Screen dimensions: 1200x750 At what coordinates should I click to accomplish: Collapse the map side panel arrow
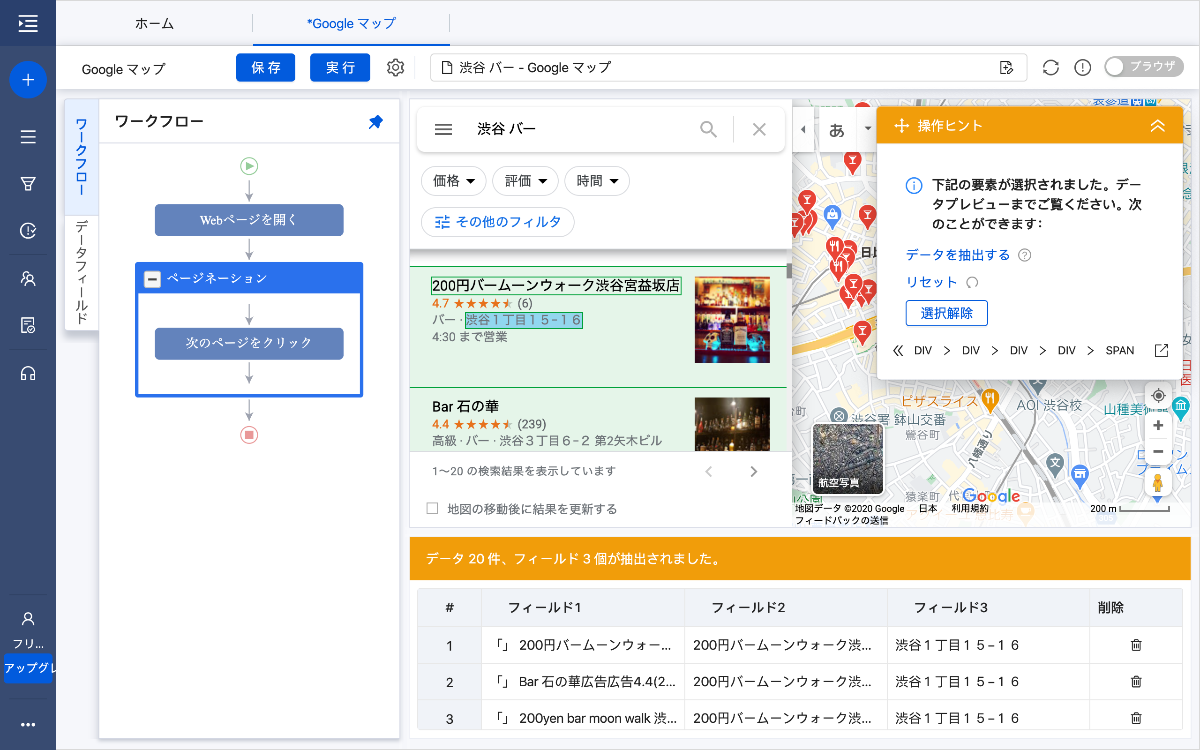click(804, 130)
